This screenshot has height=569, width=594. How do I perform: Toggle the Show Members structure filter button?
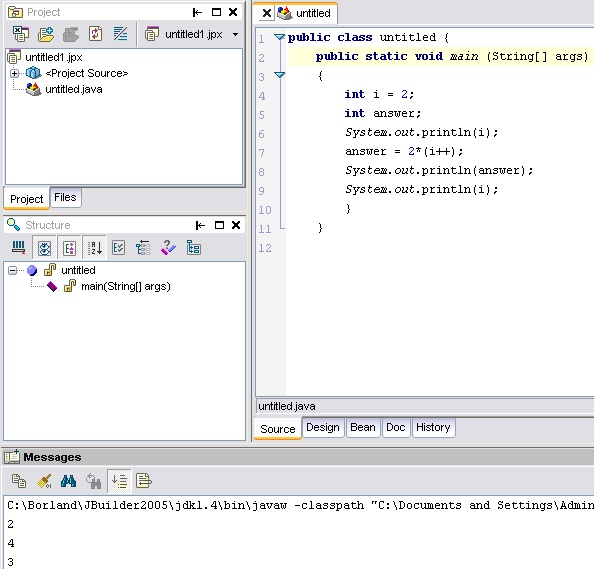click(x=69, y=249)
